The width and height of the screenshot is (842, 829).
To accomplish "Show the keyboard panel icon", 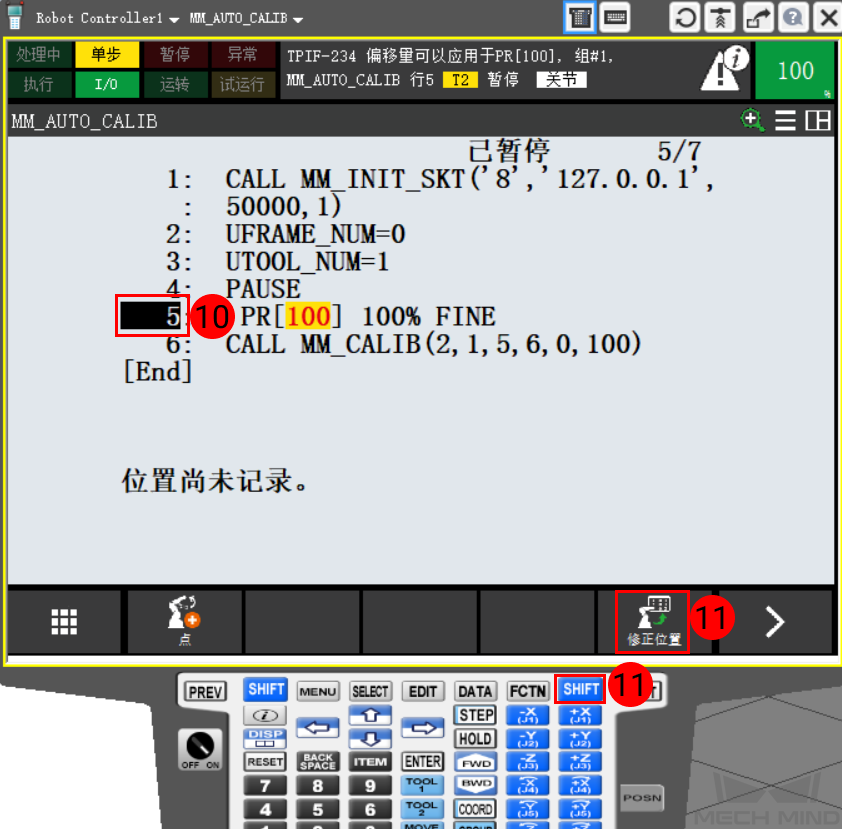I will click(615, 18).
